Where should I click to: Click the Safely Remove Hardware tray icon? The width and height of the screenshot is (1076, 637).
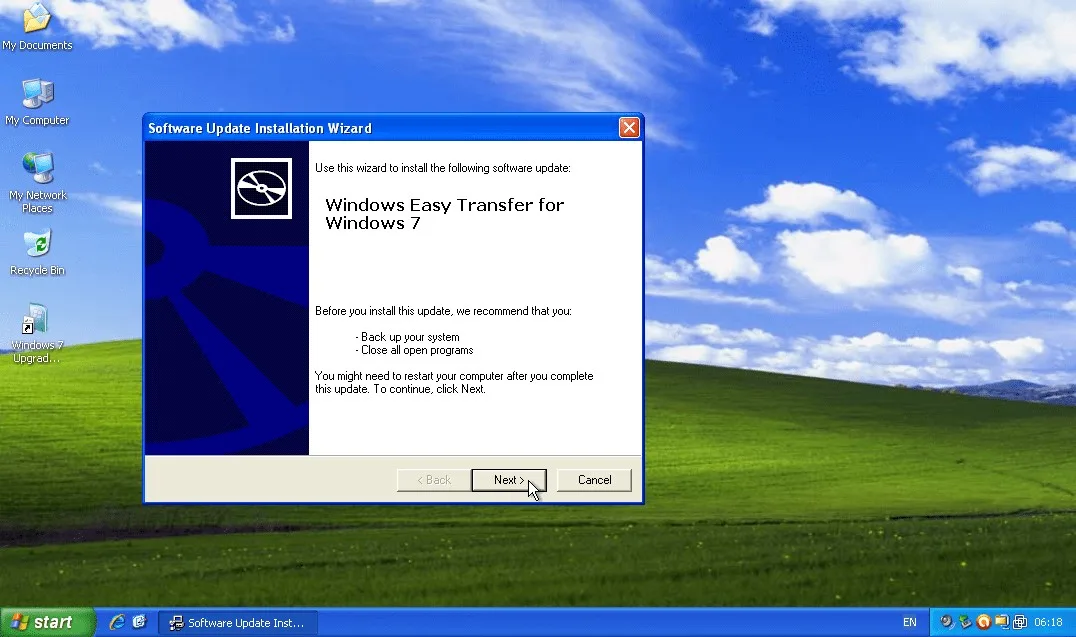(966, 622)
